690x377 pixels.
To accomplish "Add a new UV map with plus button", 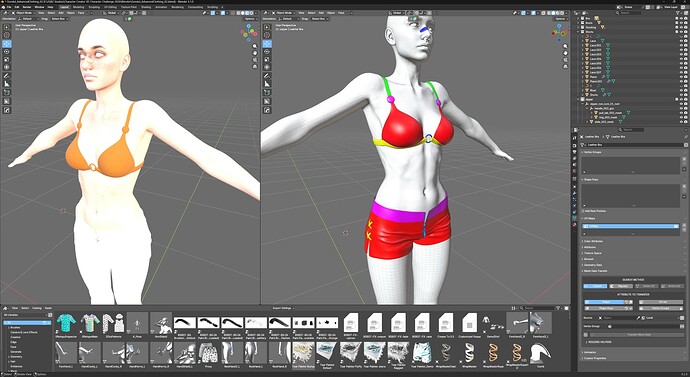I will point(684,226).
